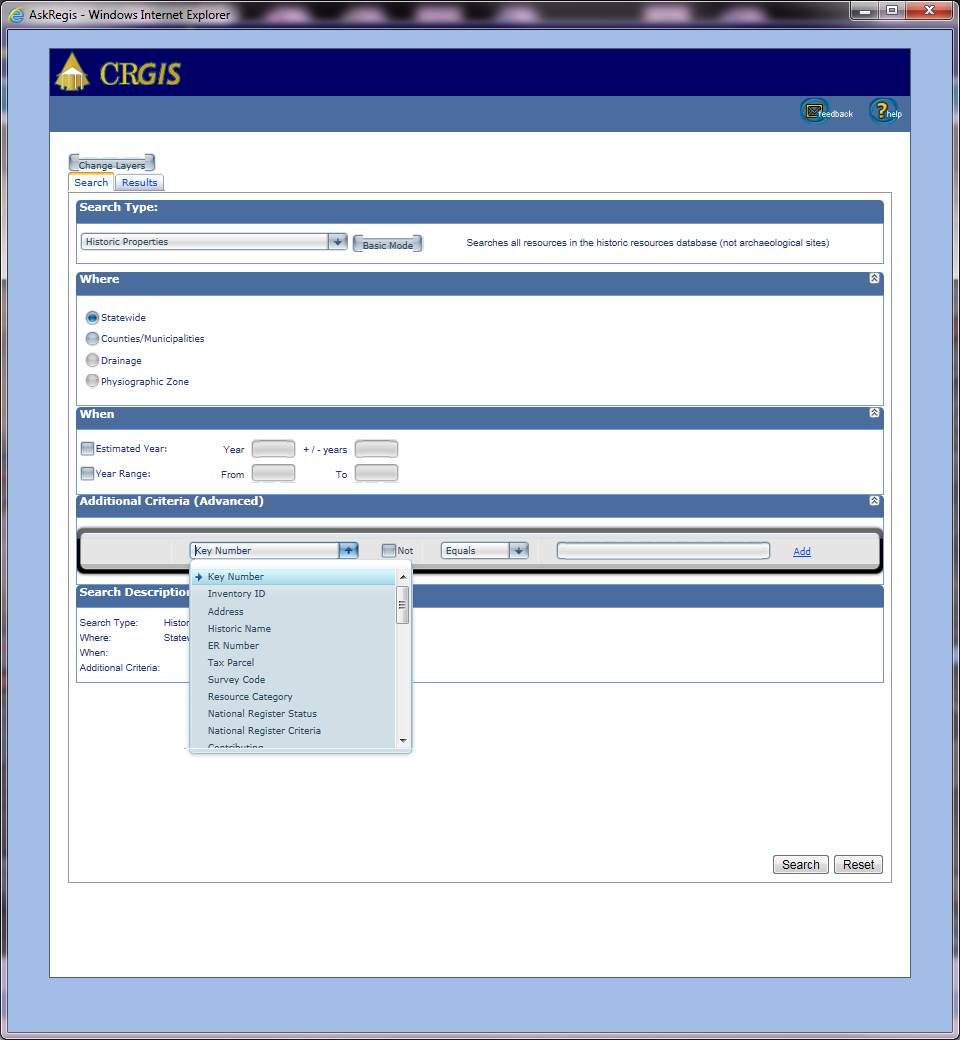Select the Statewide radio button

pyautogui.click(x=92, y=317)
